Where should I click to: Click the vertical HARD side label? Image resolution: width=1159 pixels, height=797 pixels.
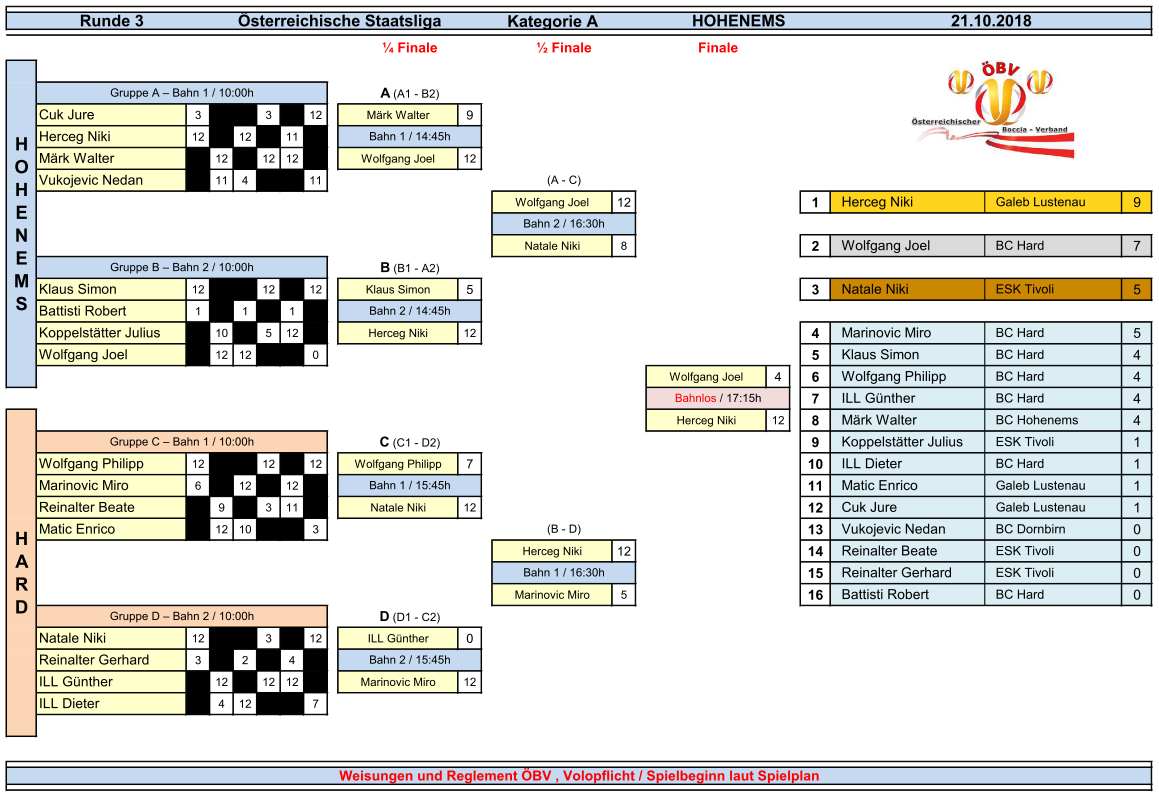pos(21,572)
